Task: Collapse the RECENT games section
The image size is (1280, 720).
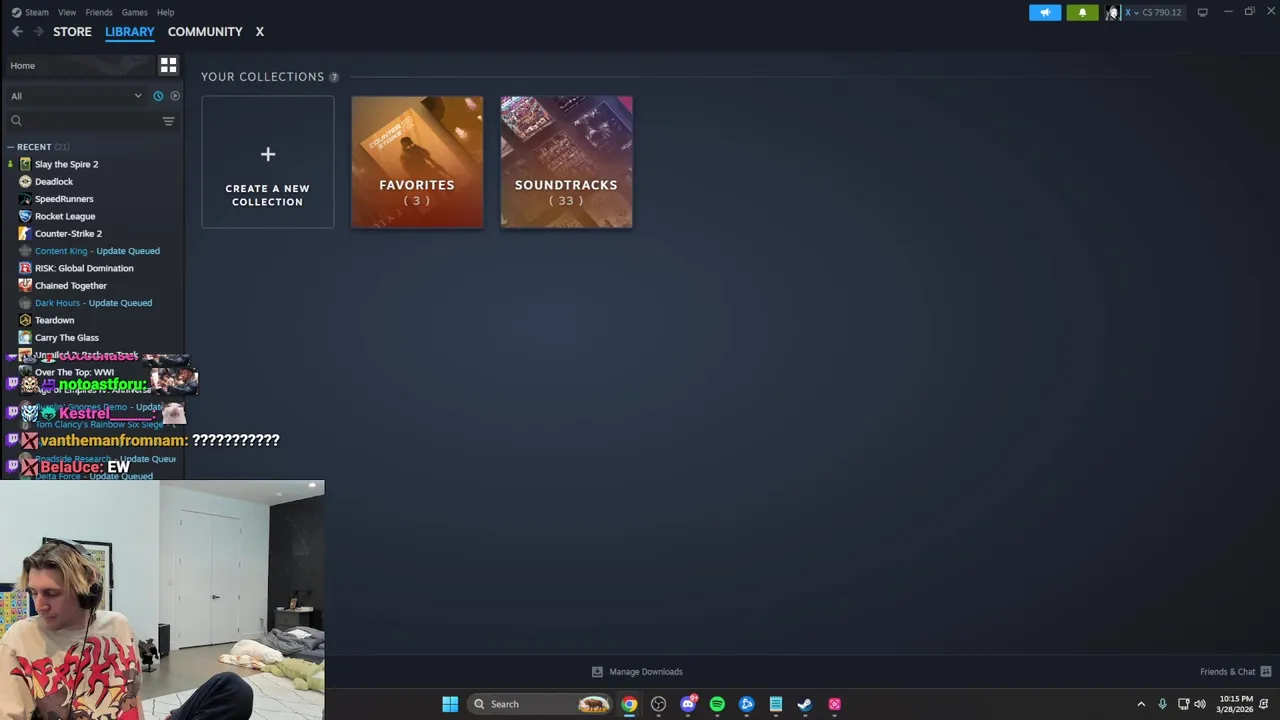Action: pos(10,147)
